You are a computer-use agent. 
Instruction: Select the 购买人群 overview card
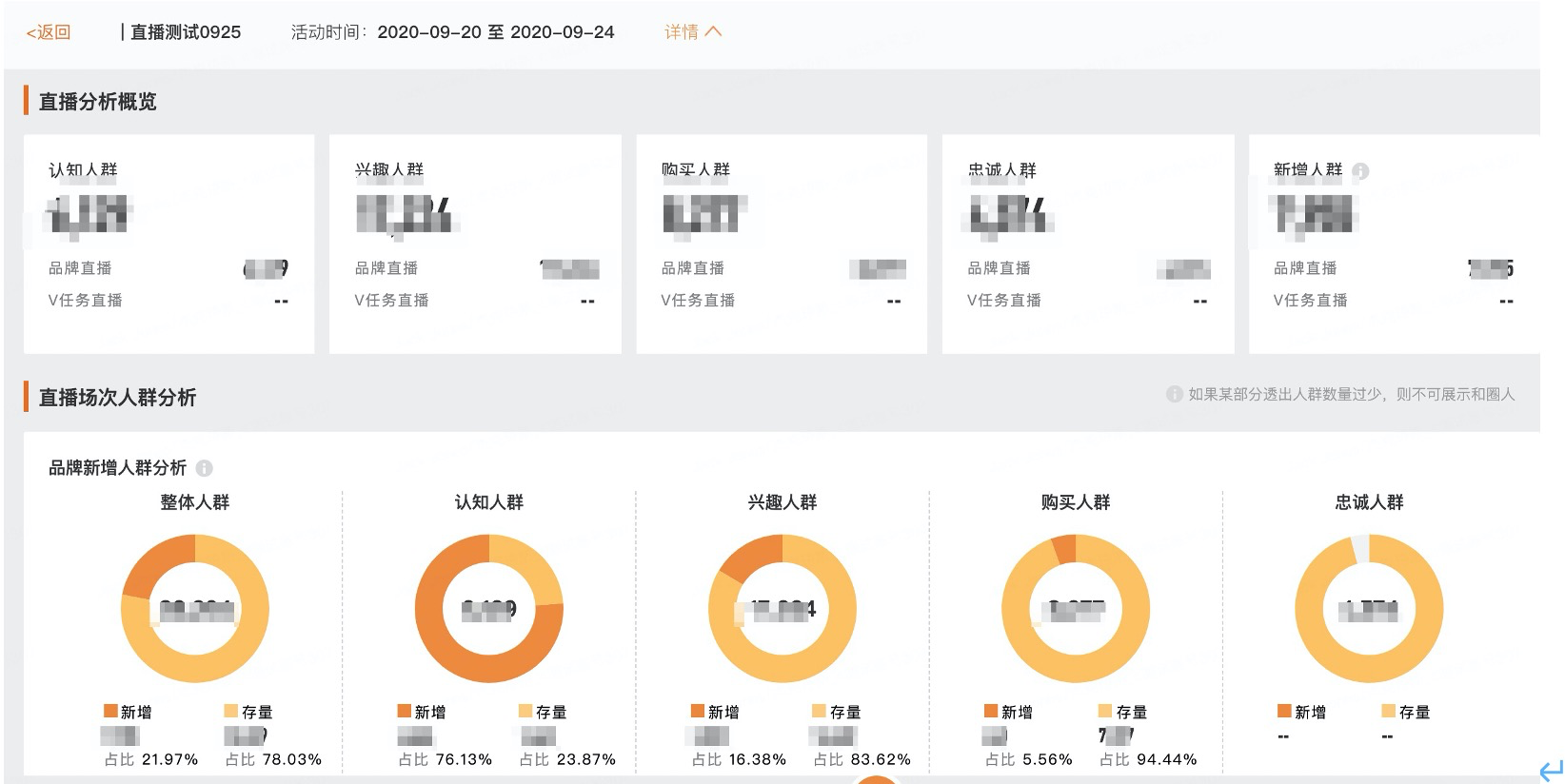tap(782, 244)
